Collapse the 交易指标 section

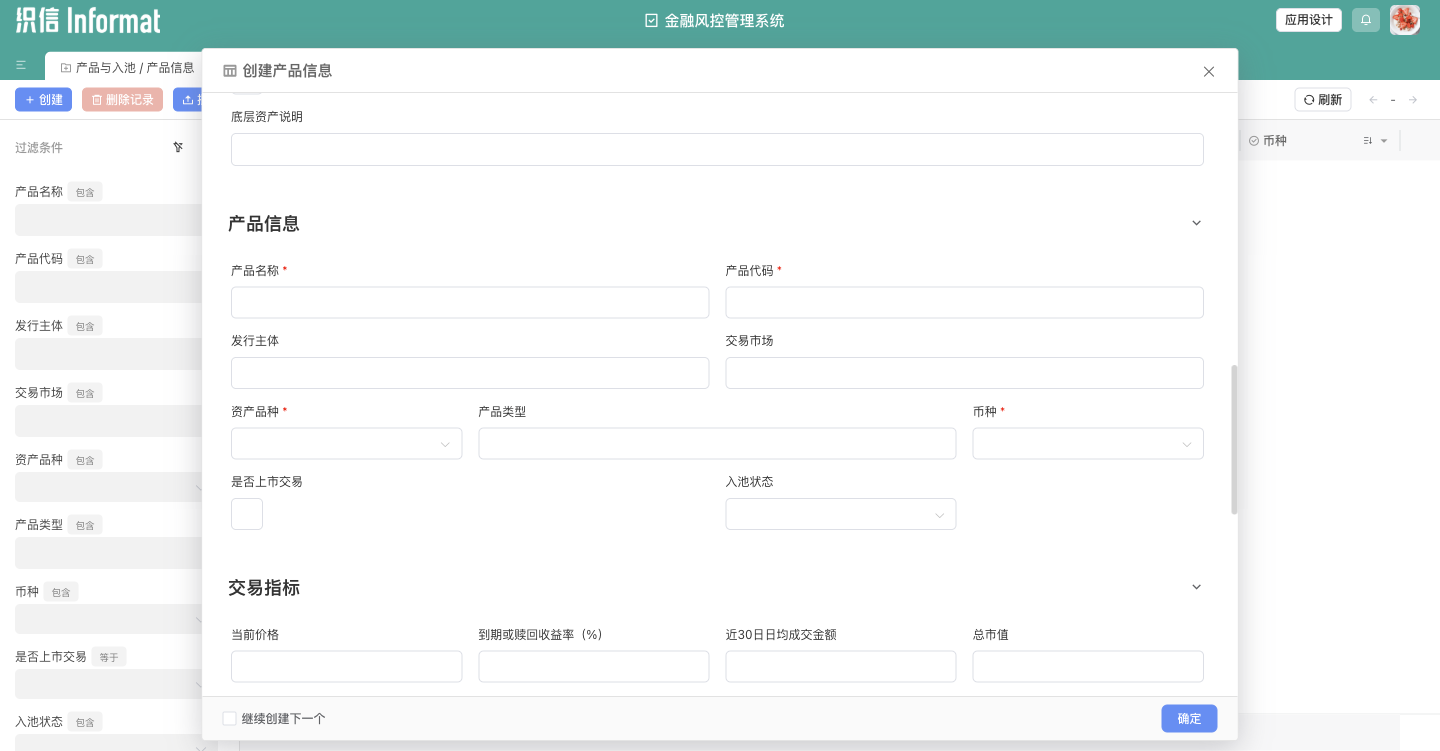point(1196,587)
